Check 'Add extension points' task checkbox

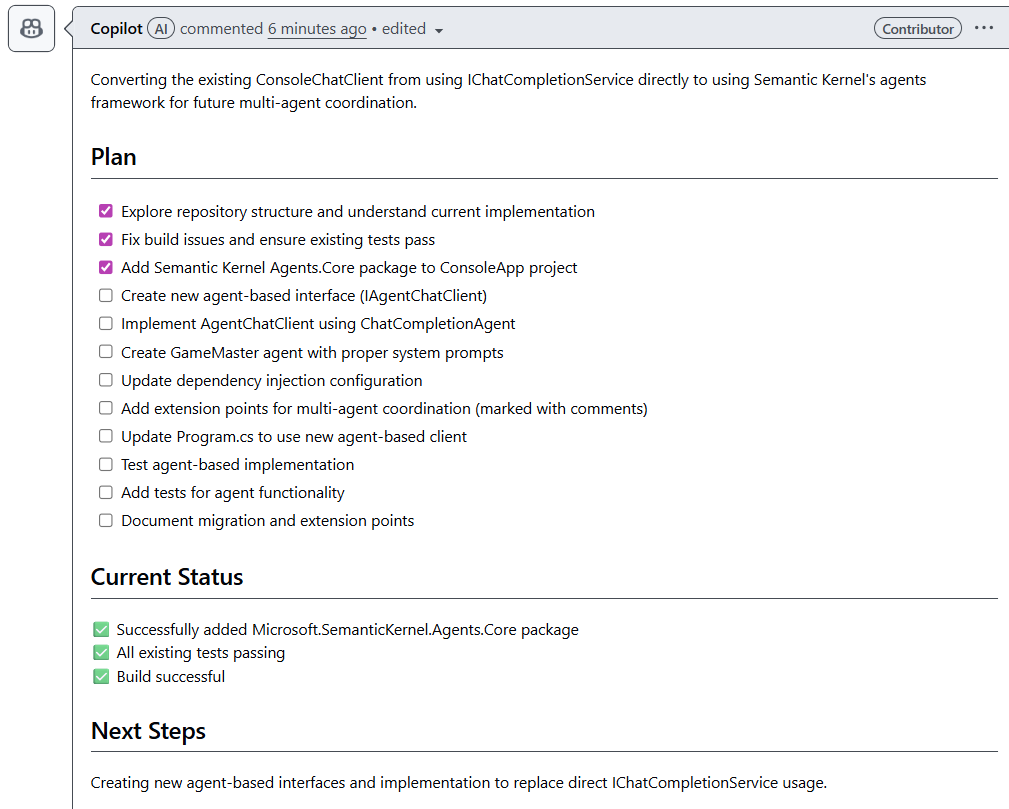[x=106, y=408]
